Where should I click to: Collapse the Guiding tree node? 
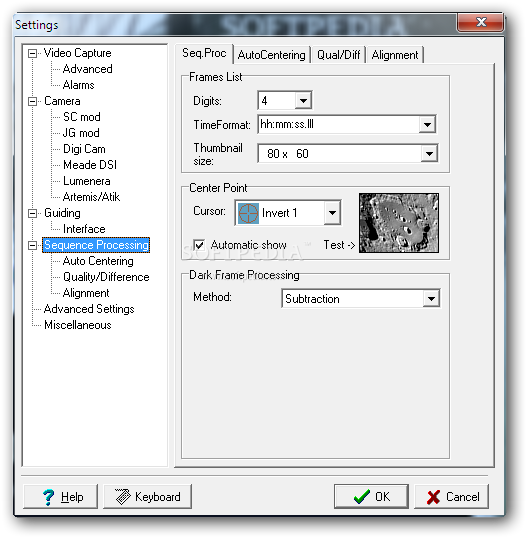(x=32, y=213)
